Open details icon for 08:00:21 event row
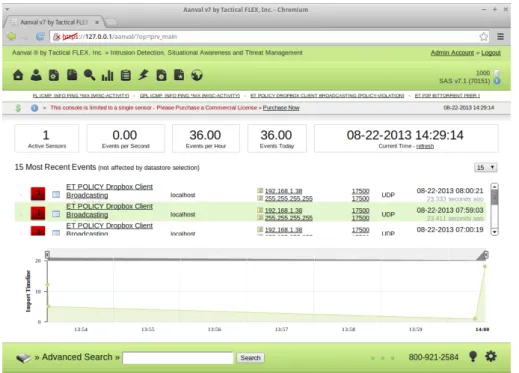519x373 pixels. pos(56,194)
